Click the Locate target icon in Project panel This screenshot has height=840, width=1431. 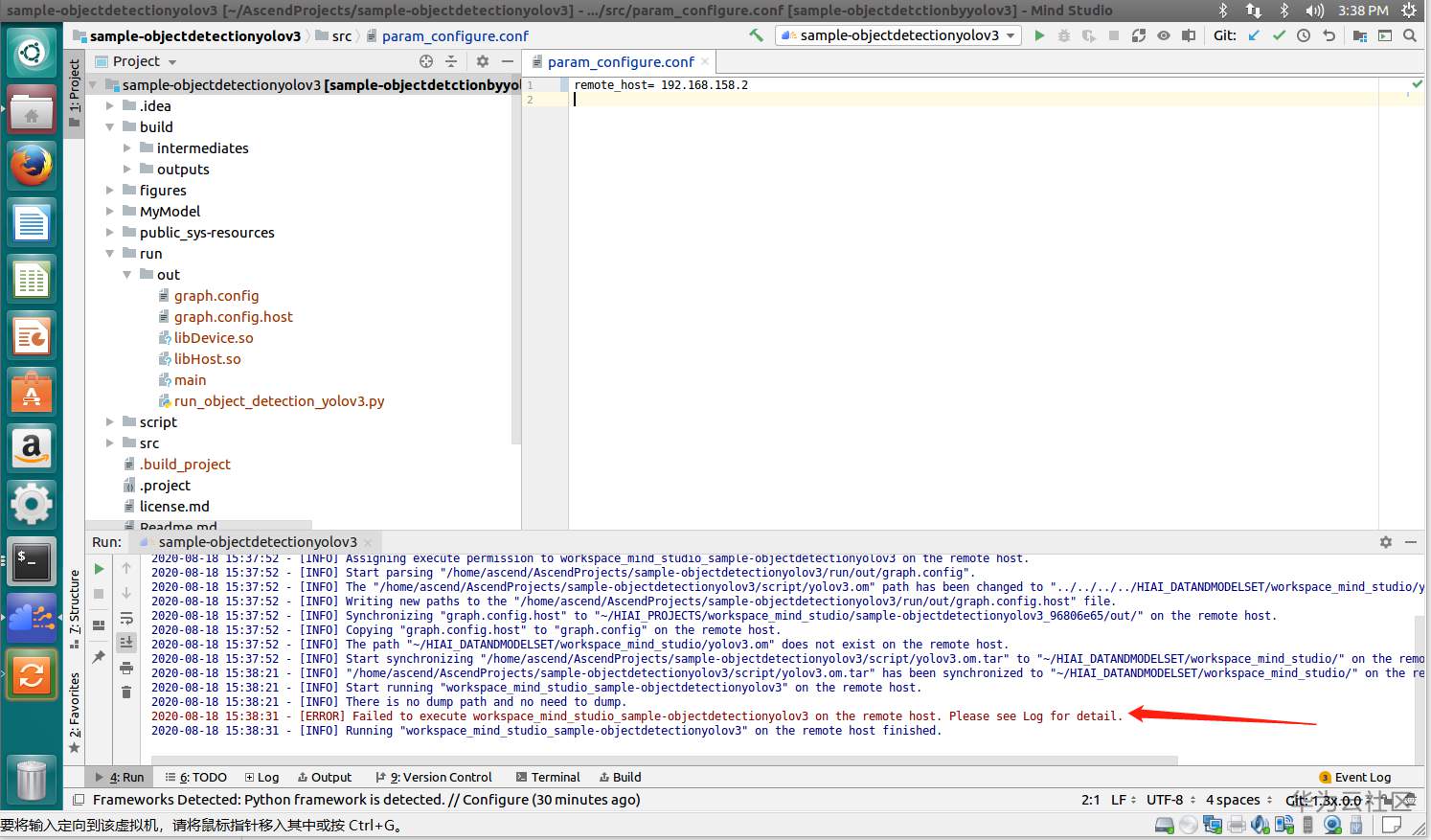point(426,61)
